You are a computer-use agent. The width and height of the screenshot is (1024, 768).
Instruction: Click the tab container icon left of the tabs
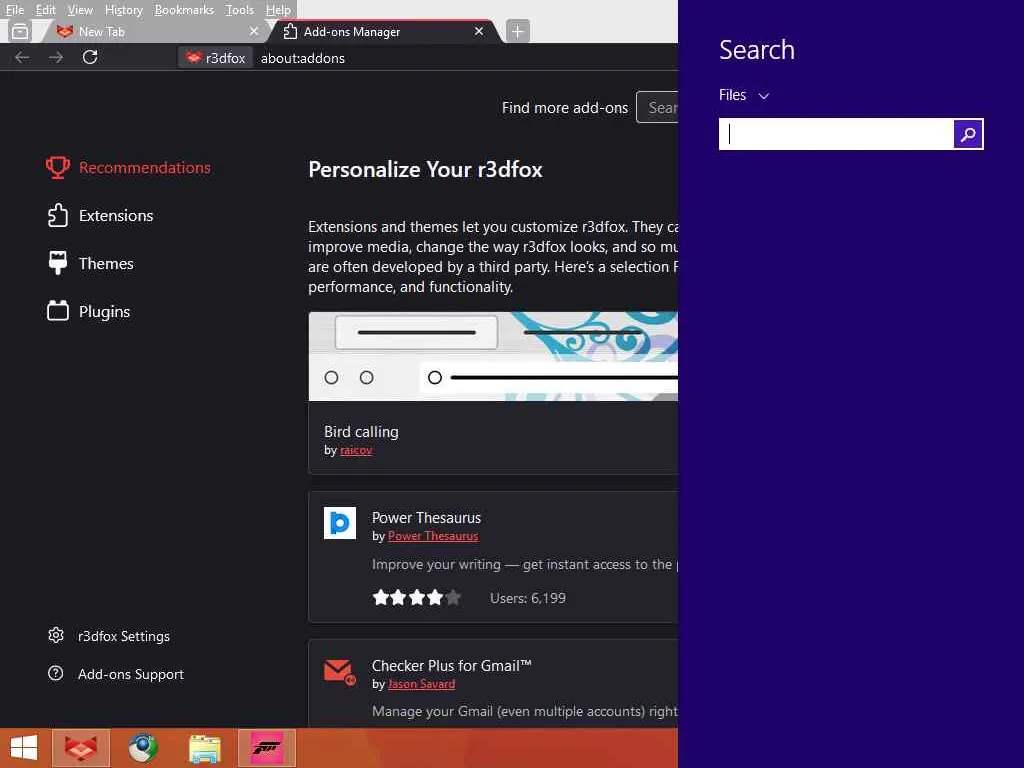tap(20, 31)
